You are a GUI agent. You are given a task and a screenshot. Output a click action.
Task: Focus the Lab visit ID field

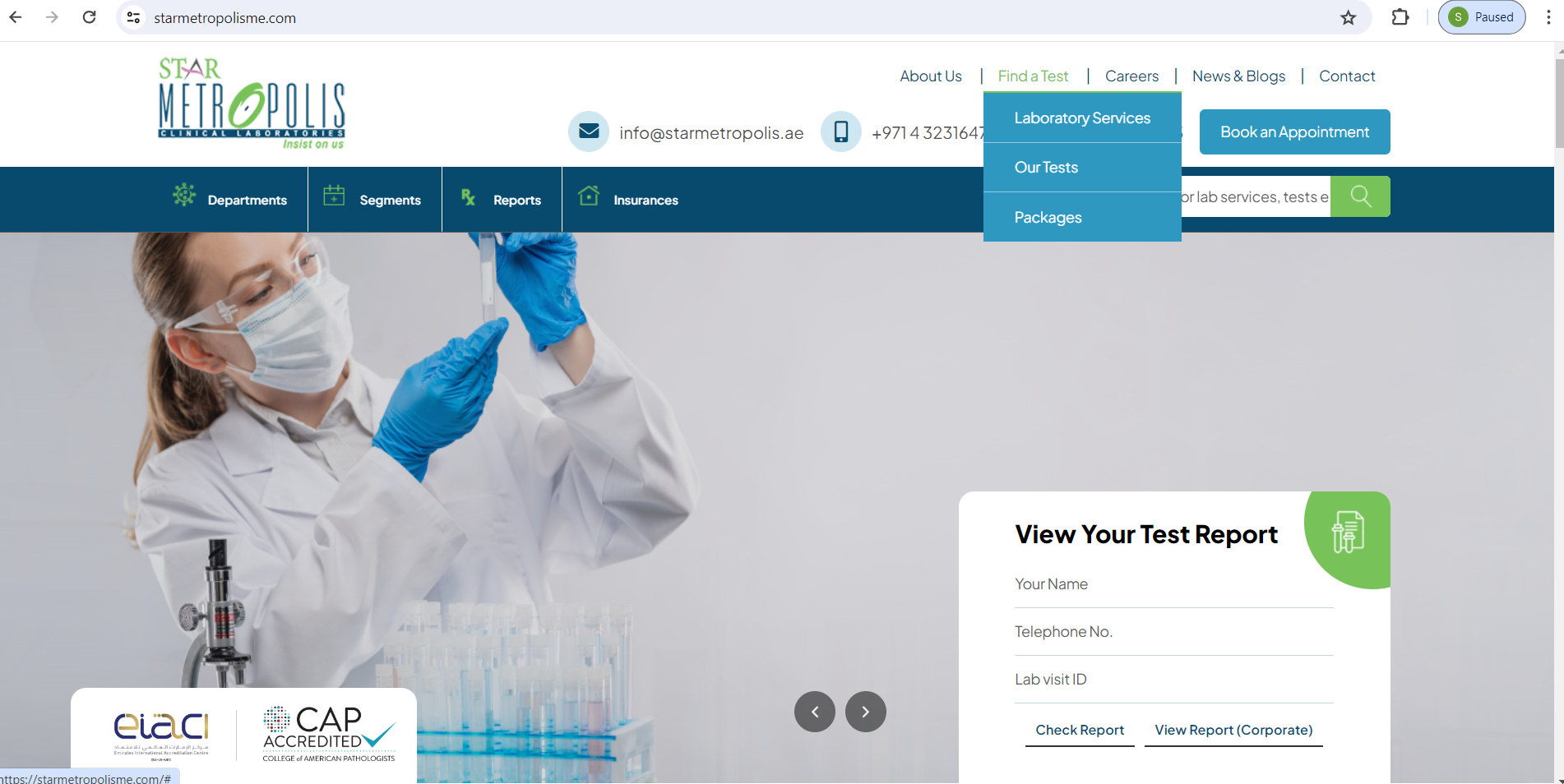click(1173, 680)
